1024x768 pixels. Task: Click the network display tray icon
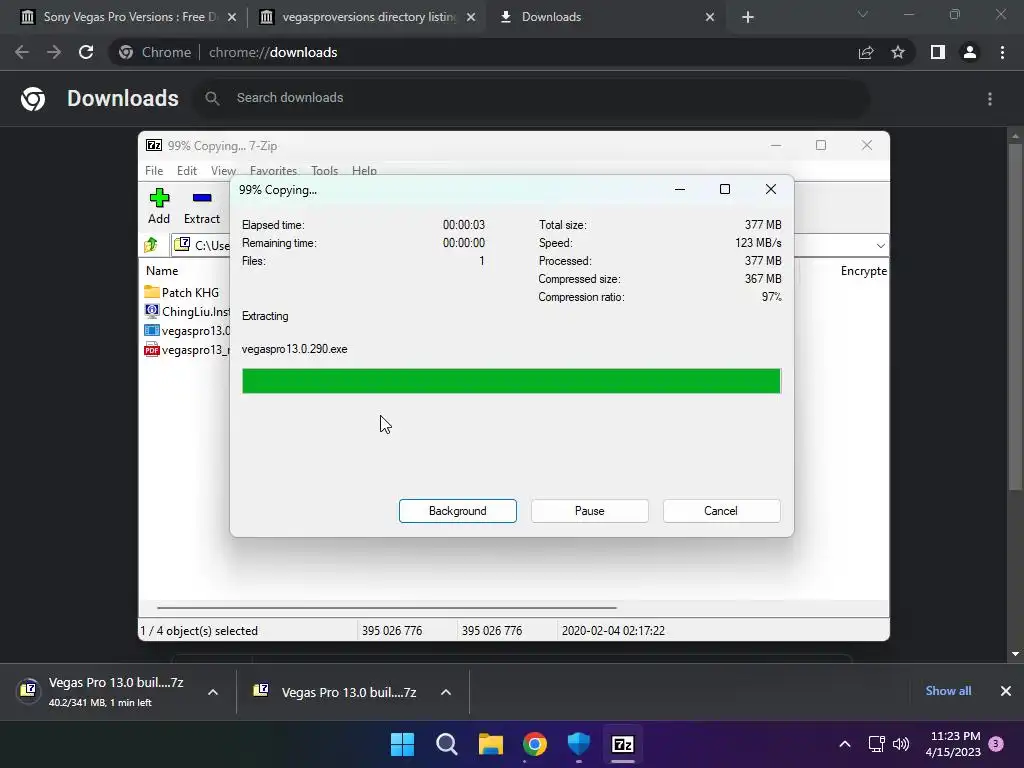coord(876,744)
